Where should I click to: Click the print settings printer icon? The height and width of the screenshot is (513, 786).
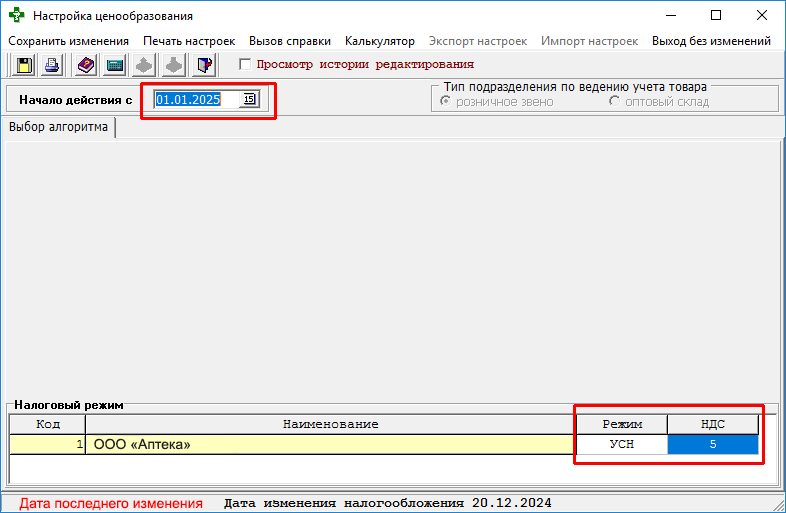pyautogui.click(x=52, y=65)
